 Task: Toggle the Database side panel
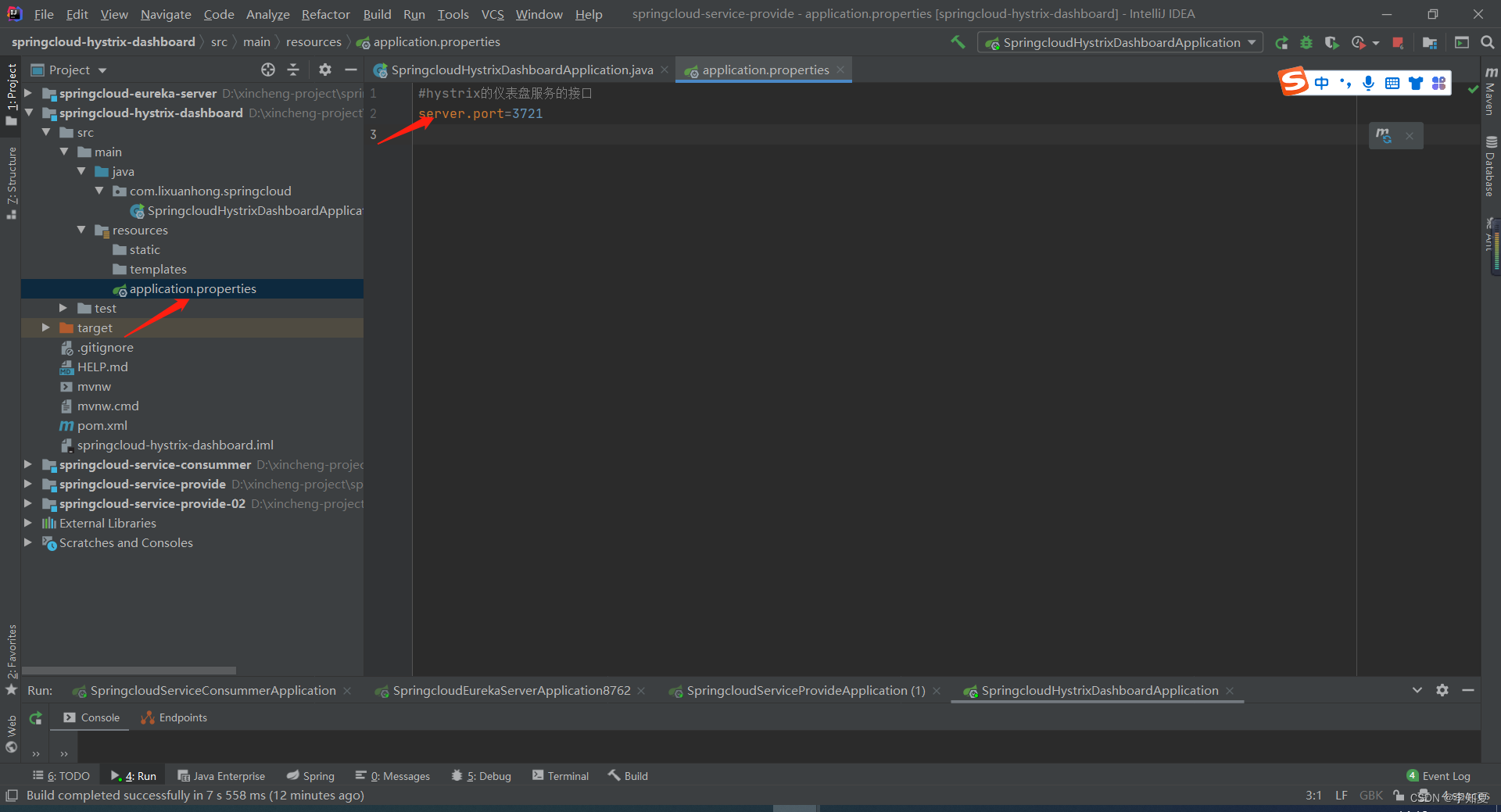[1491, 166]
